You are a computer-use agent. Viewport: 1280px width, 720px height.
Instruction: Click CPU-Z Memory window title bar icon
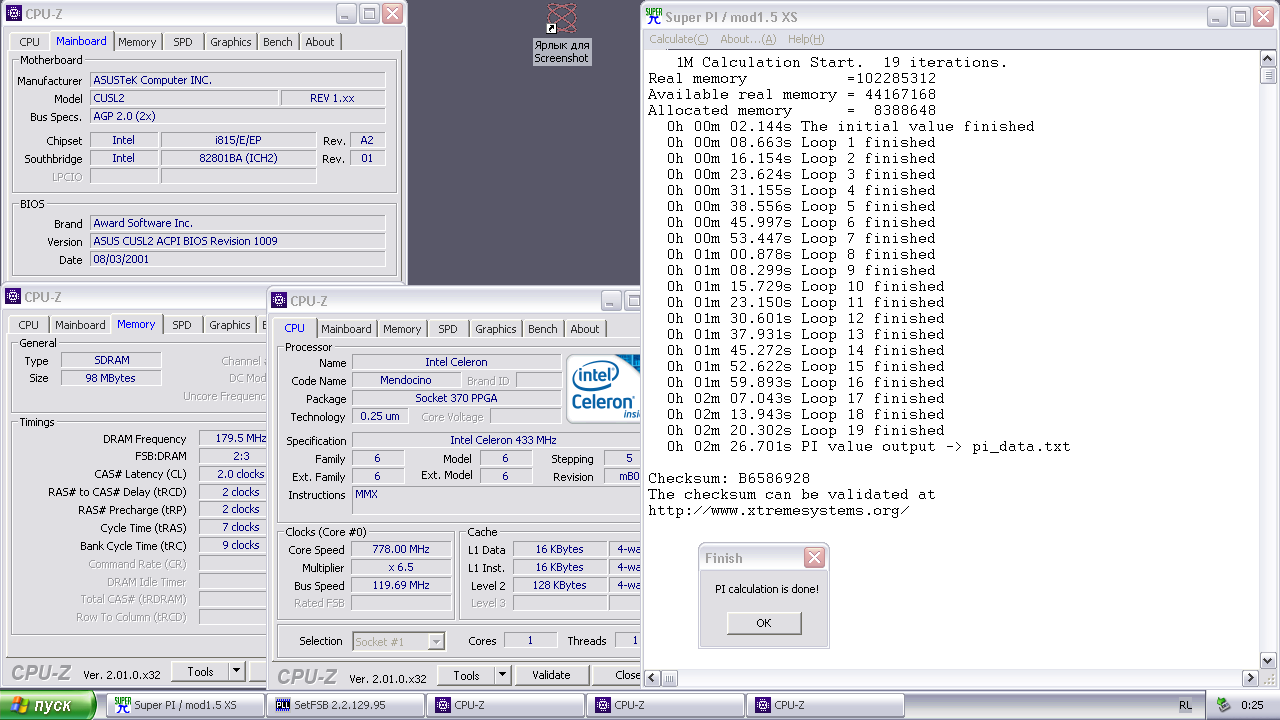tap(12, 297)
